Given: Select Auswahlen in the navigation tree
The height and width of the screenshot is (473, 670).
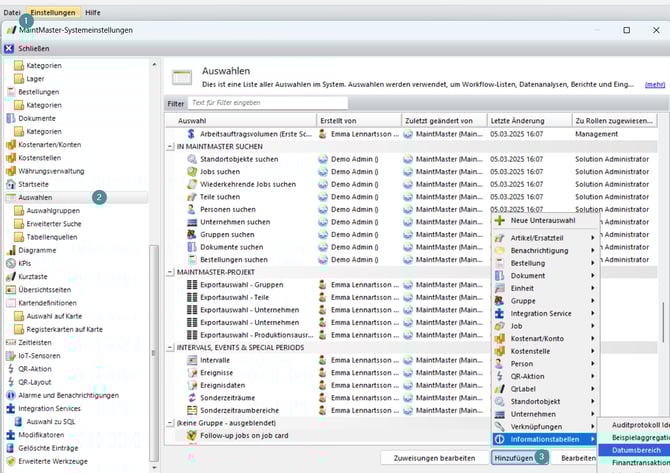Looking at the screenshot, I should pos(35,197).
